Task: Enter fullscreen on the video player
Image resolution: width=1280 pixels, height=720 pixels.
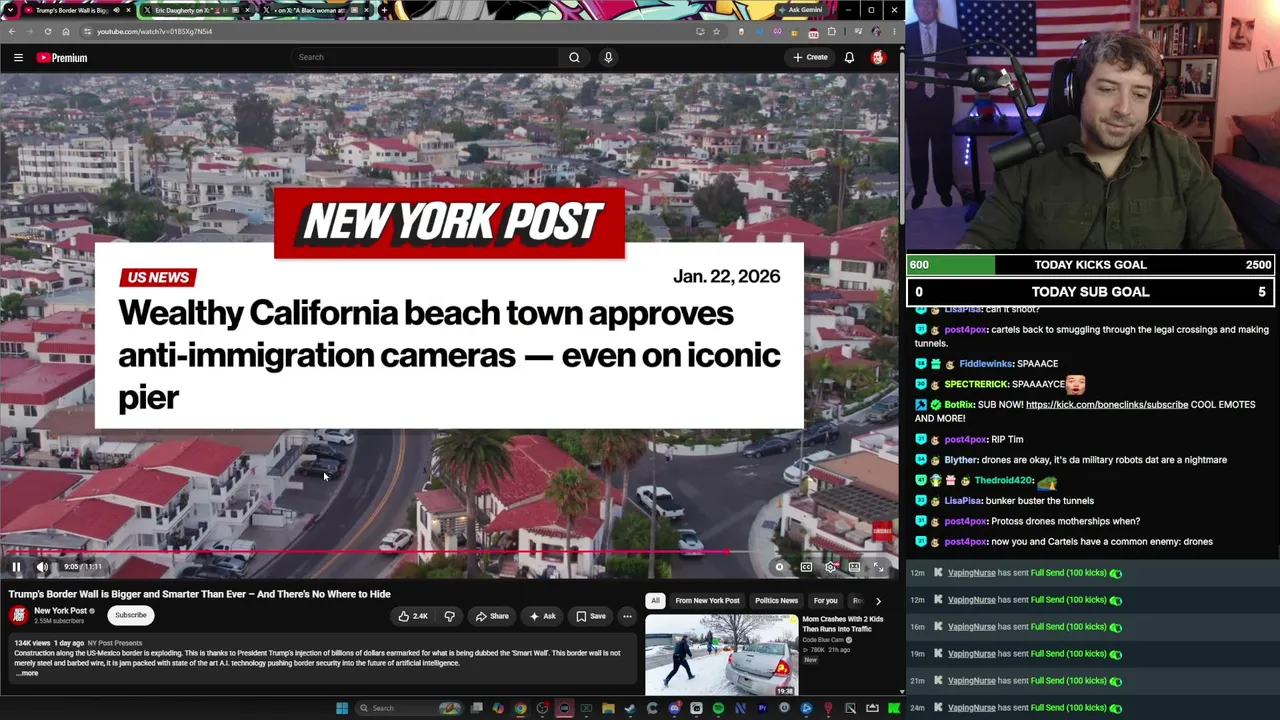Action: point(878,567)
